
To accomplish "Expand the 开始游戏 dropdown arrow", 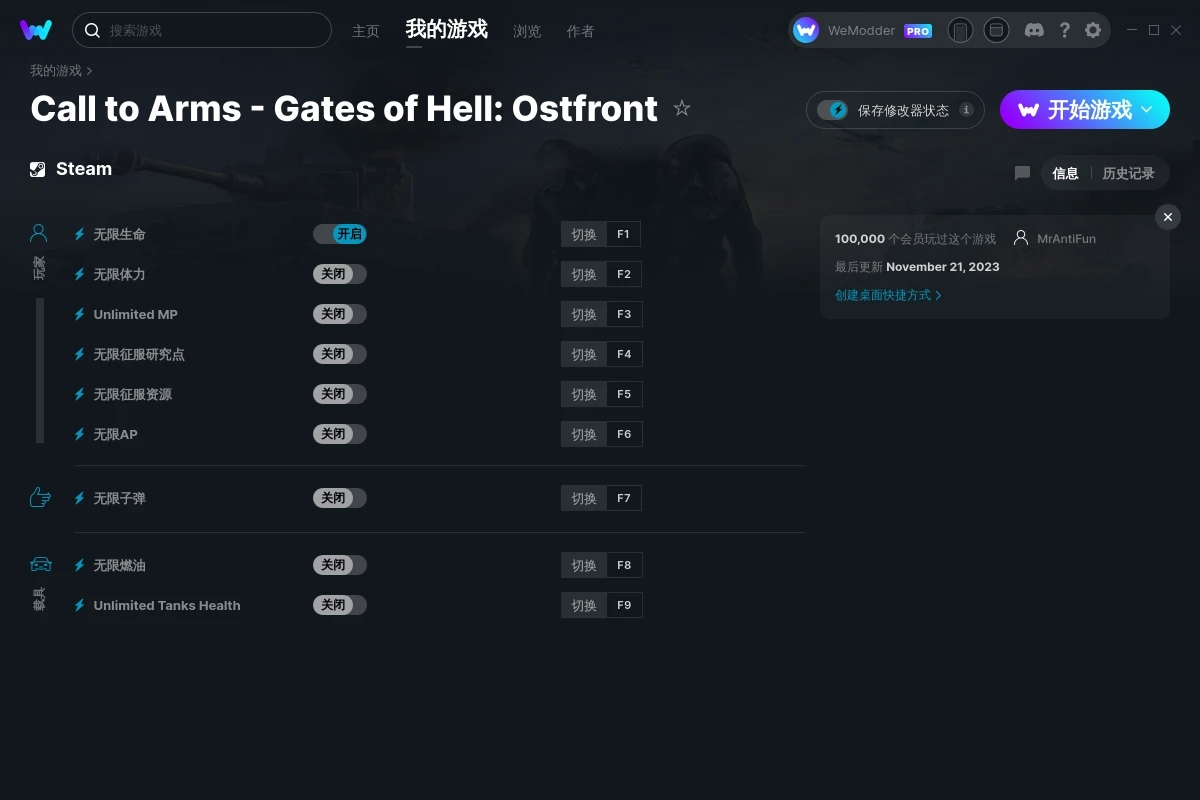I will tap(1147, 110).
